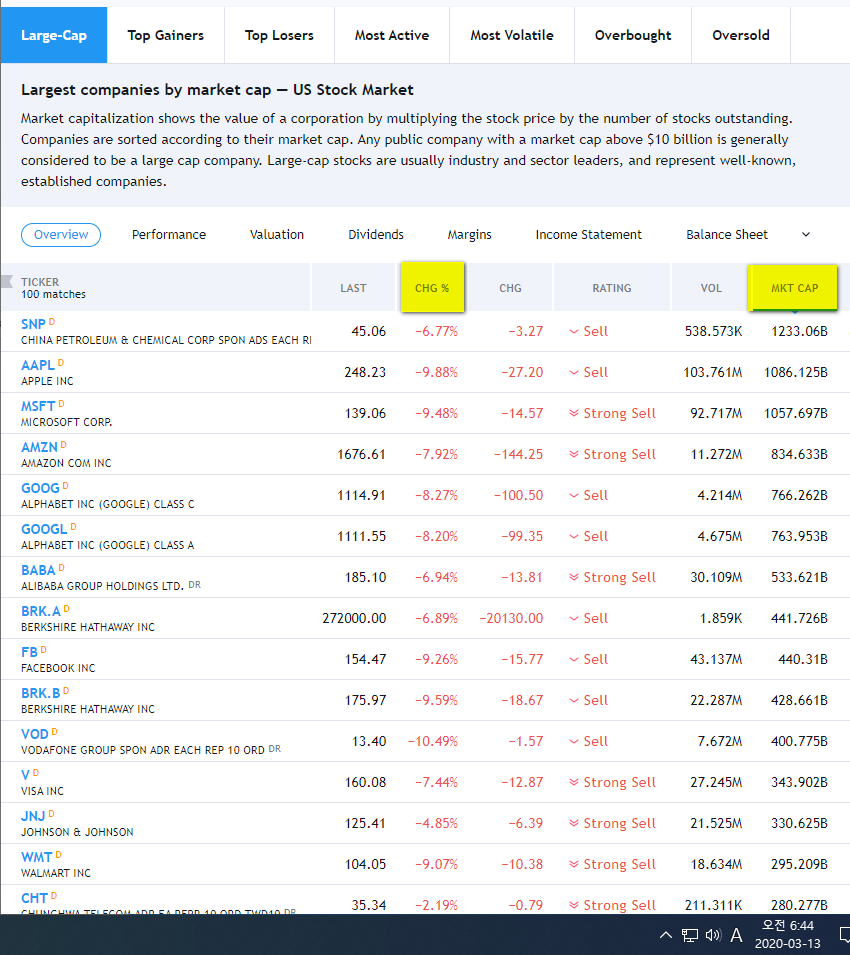
Task: Click the market cap value 330.625B
Action: pyautogui.click(x=799, y=823)
